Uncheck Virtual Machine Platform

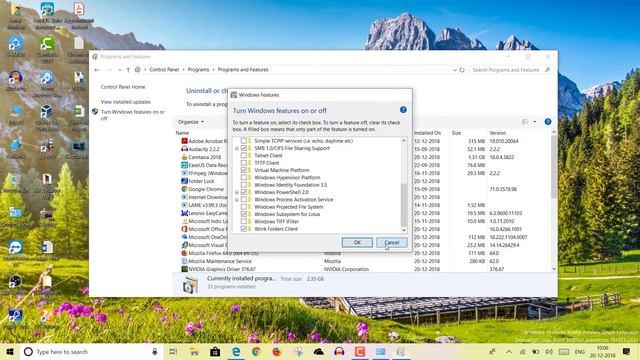tap(244, 170)
